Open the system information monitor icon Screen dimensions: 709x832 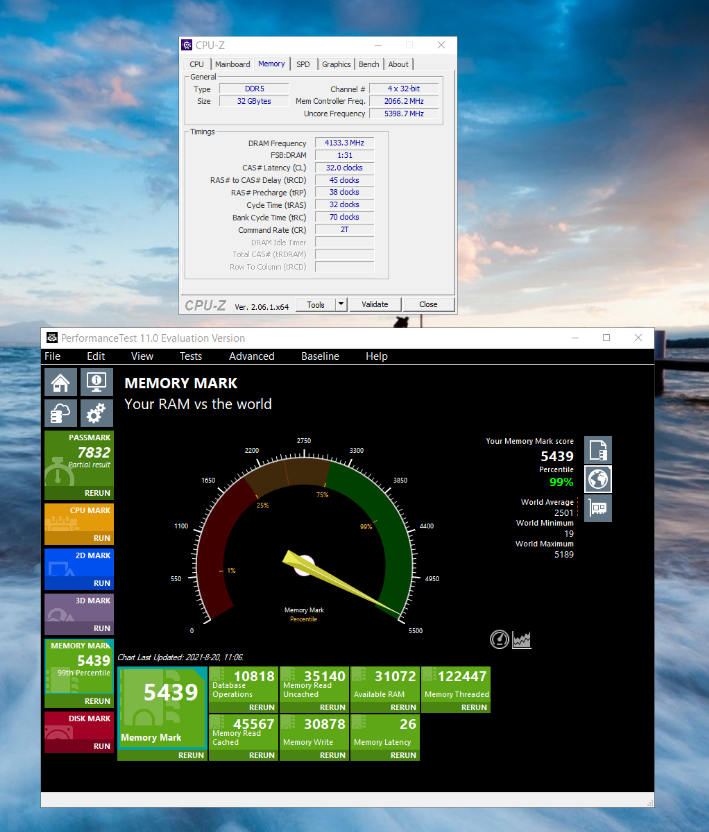coord(97,382)
